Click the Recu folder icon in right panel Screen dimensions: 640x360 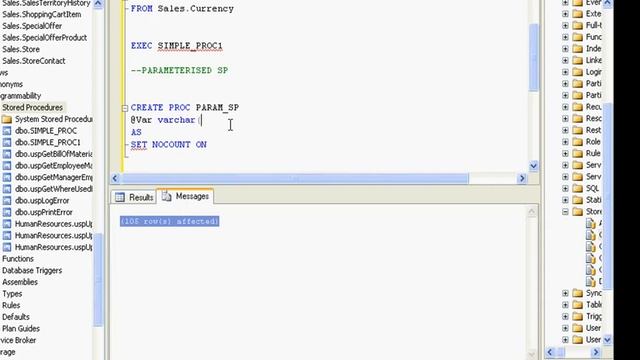pyautogui.click(x=578, y=107)
